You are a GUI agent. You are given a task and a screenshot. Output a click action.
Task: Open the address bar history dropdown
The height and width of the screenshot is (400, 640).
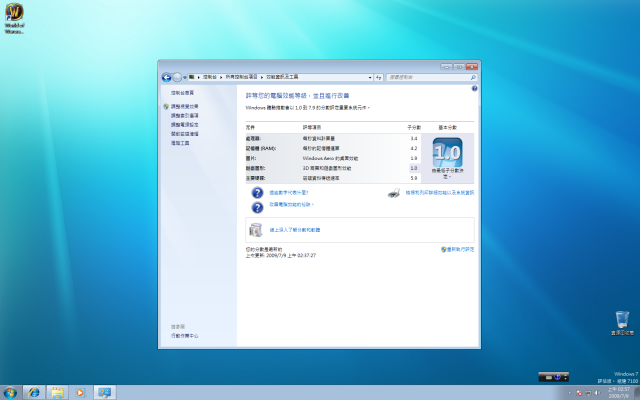click(370, 77)
